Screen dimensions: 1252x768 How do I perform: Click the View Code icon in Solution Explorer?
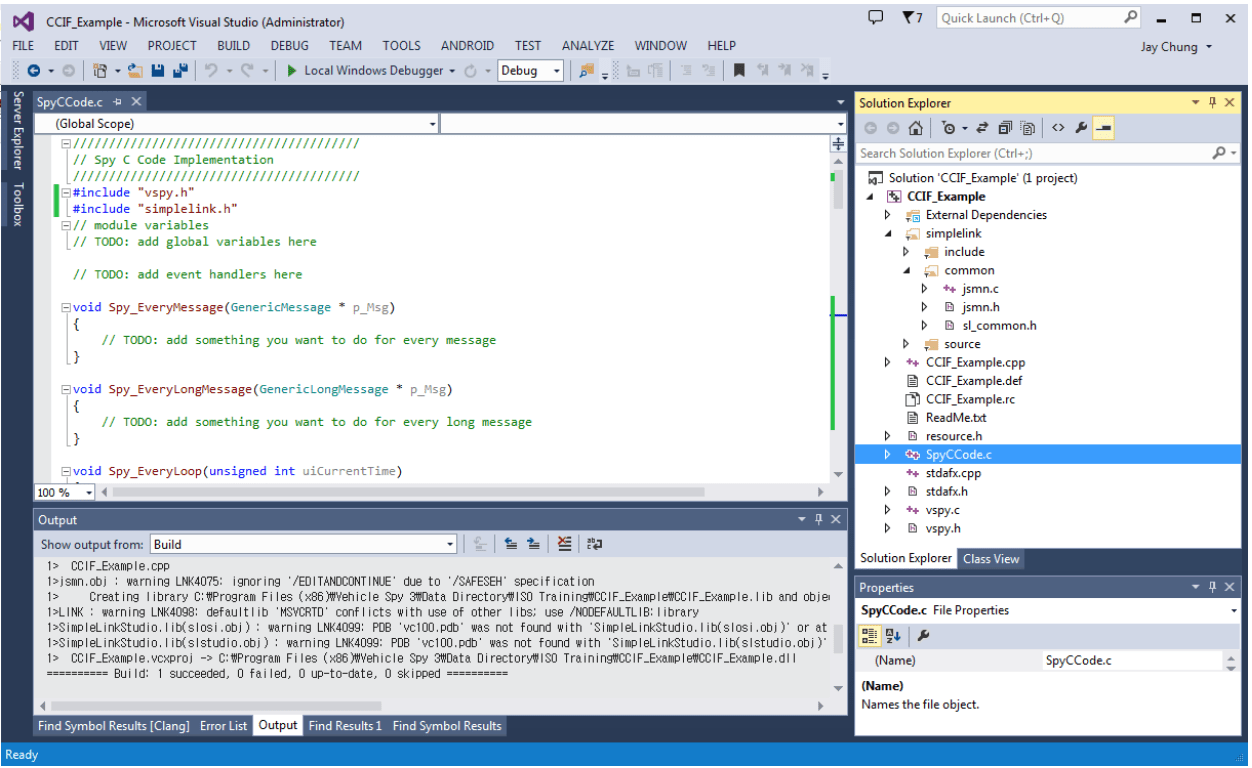[1058, 128]
